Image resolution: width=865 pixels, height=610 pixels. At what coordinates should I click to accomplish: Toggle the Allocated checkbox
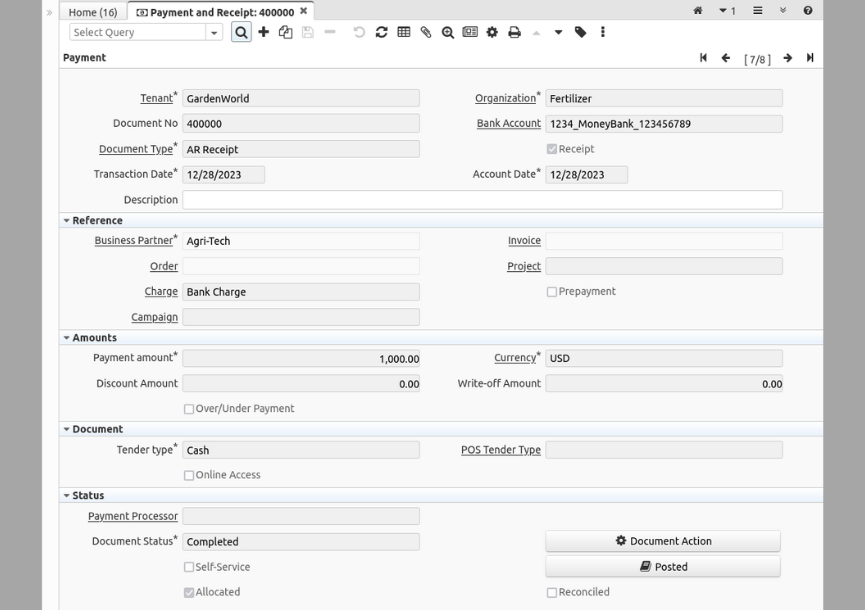189,592
